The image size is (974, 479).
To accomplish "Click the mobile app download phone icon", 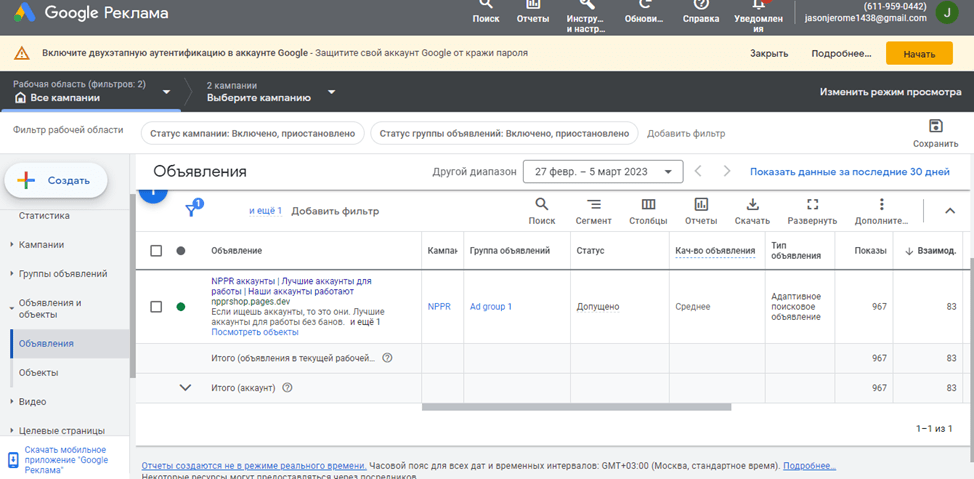I will (12, 459).
